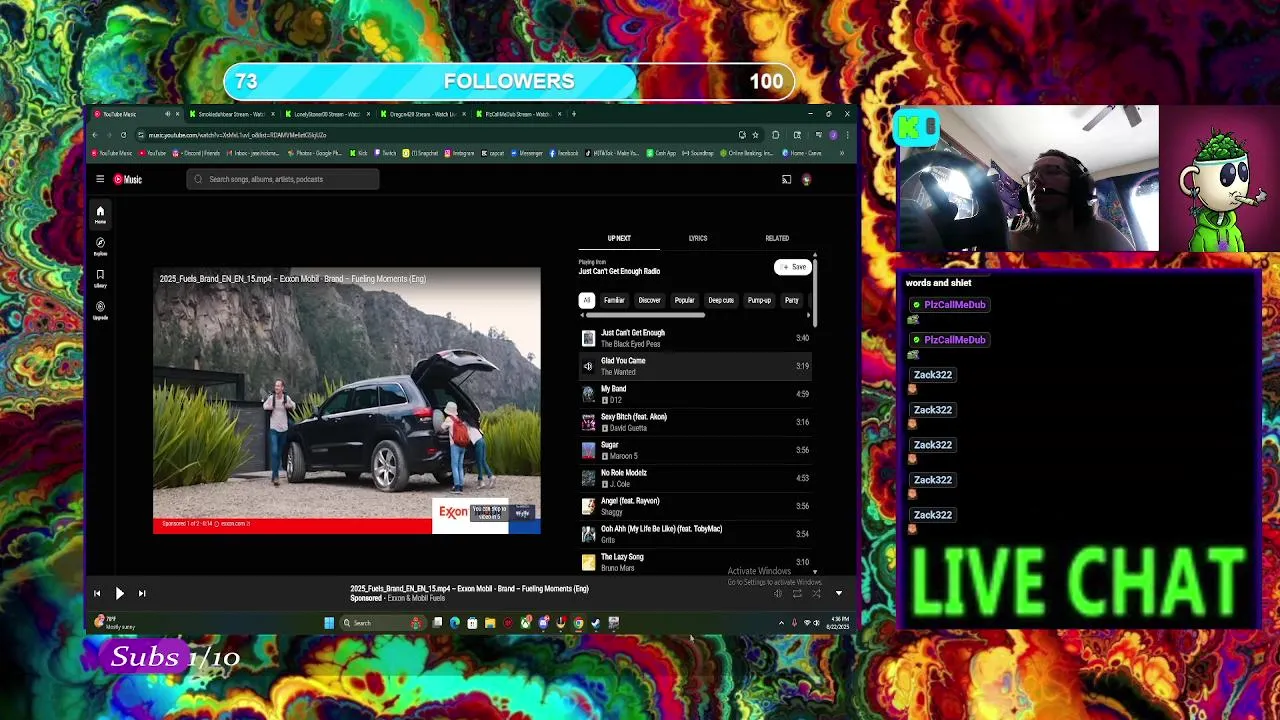The width and height of the screenshot is (1280, 720).
Task: Open the Messenger bookmark
Action: [526, 153]
